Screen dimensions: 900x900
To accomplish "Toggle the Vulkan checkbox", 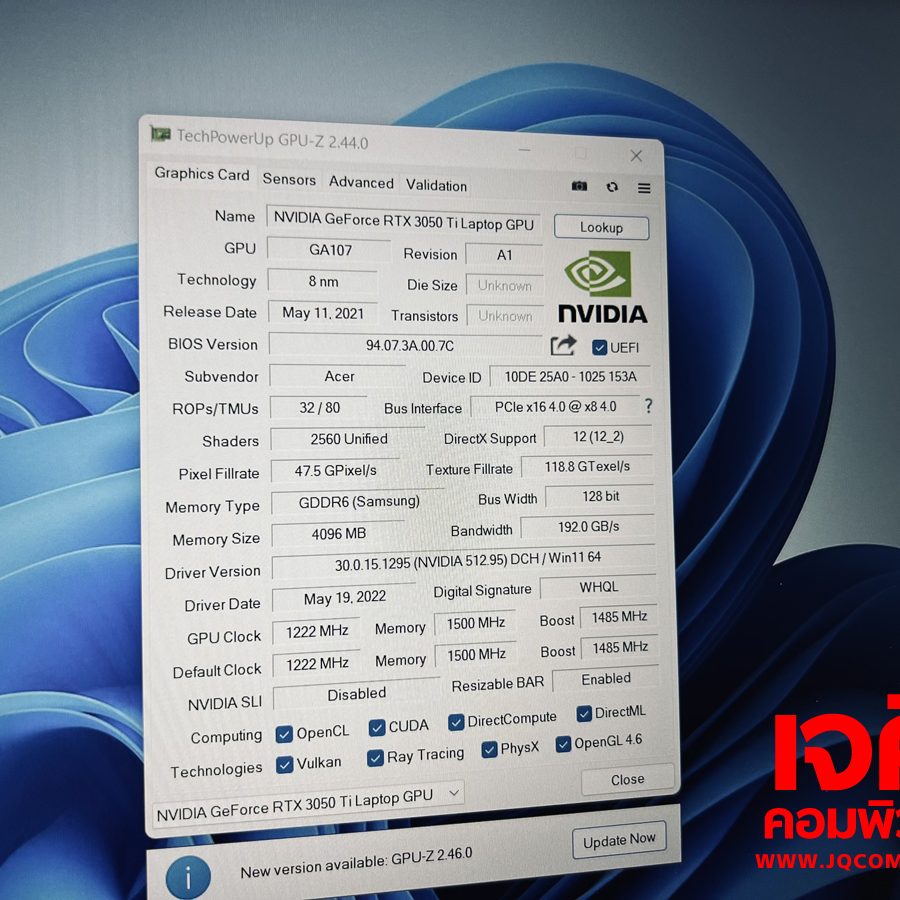I will click(284, 765).
